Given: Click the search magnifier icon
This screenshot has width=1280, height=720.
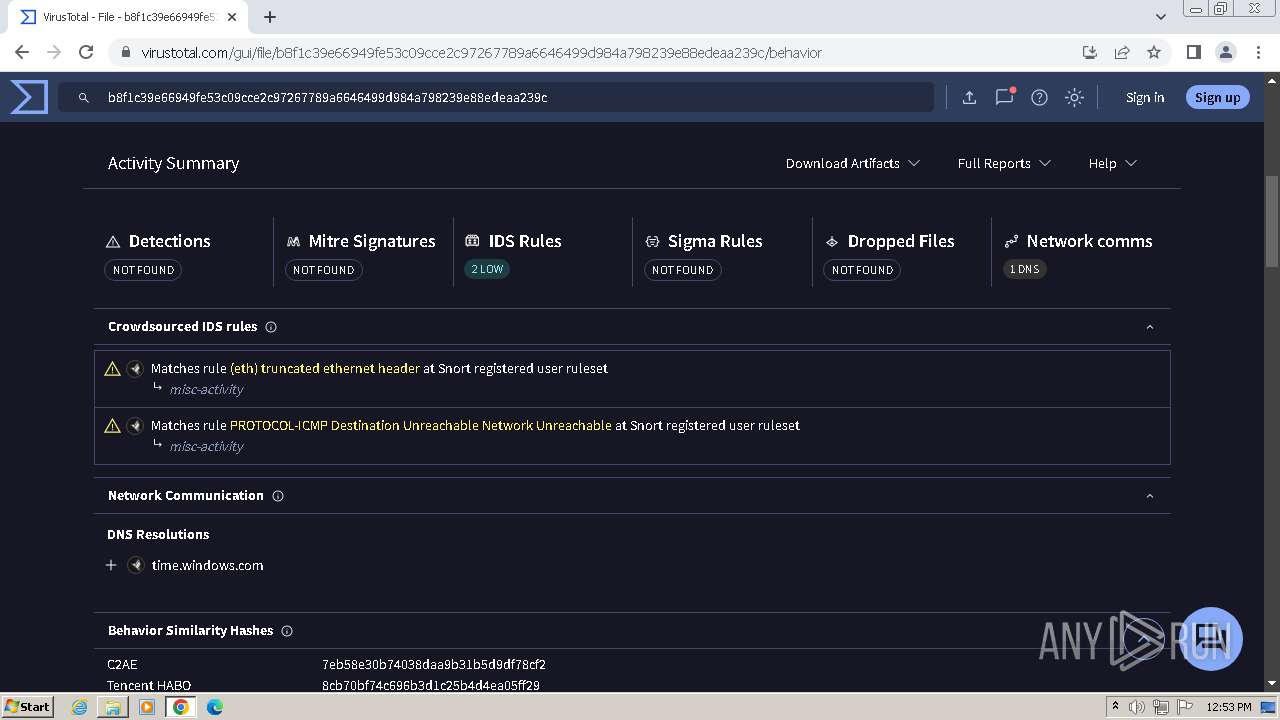Looking at the screenshot, I should [84, 98].
